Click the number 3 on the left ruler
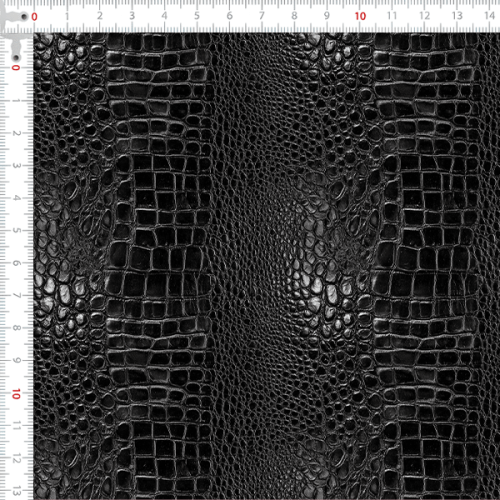500x500 pixels. click(x=16, y=165)
